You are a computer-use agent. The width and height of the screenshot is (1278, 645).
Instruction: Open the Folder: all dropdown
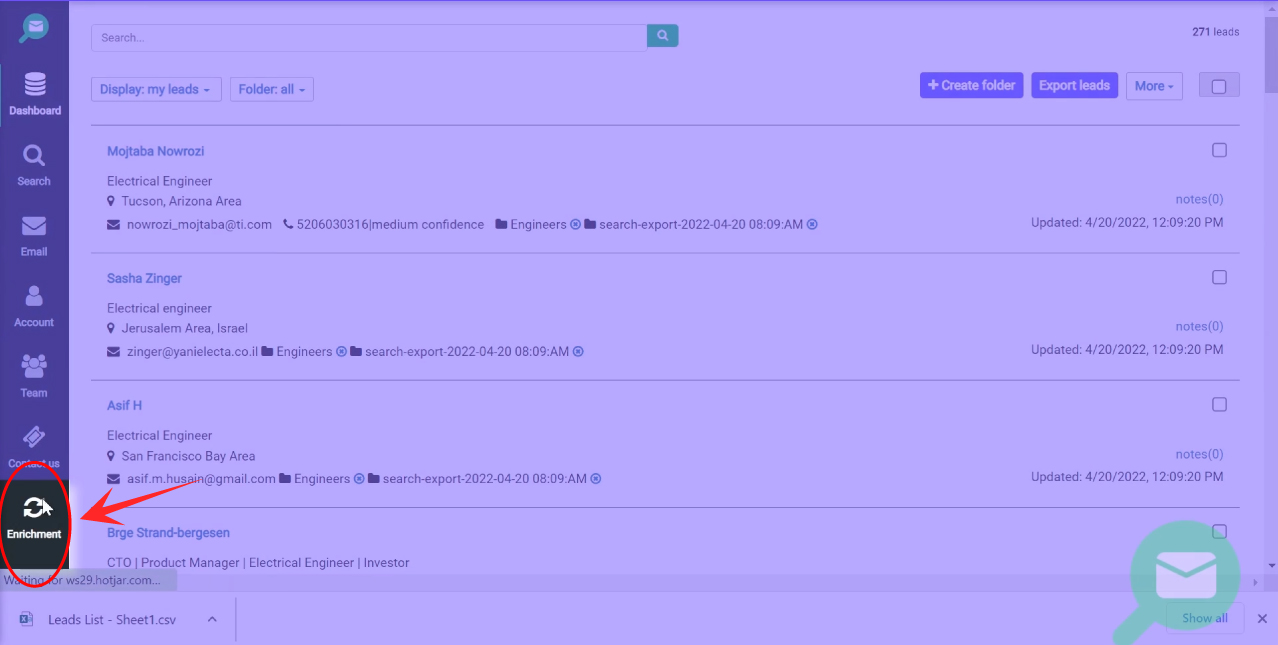[x=272, y=89]
